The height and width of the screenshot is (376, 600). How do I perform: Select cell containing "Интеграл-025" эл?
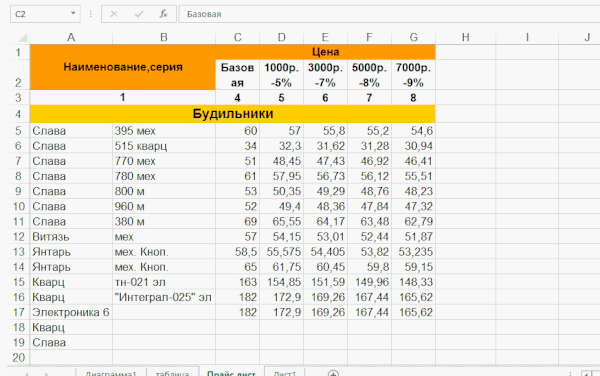[x=164, y=297]
